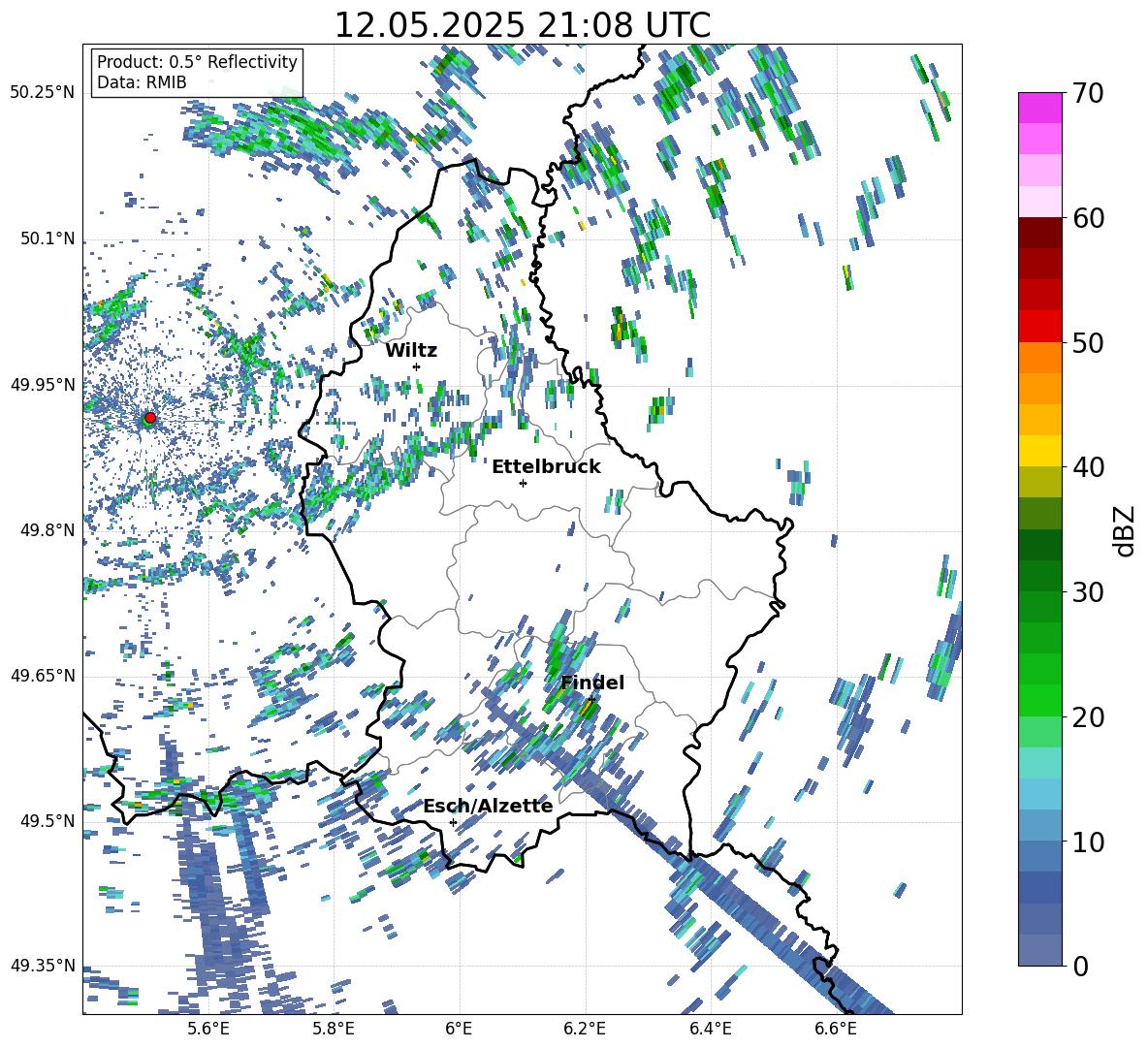Click the Esch/Alzette cross marker
This screenshot has height=1048, width=1148.
[453, 822]
